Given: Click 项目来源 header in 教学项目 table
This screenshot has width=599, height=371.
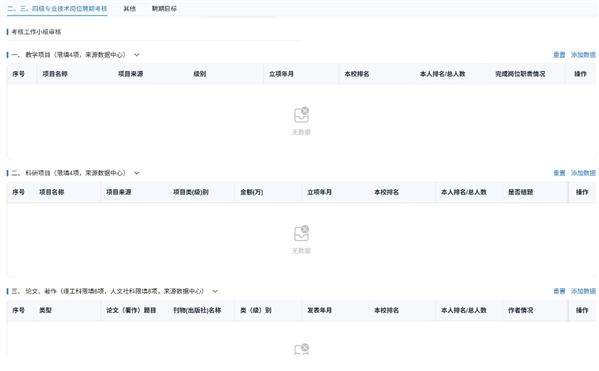Looking at the screenshot, I should pos(131,74).
